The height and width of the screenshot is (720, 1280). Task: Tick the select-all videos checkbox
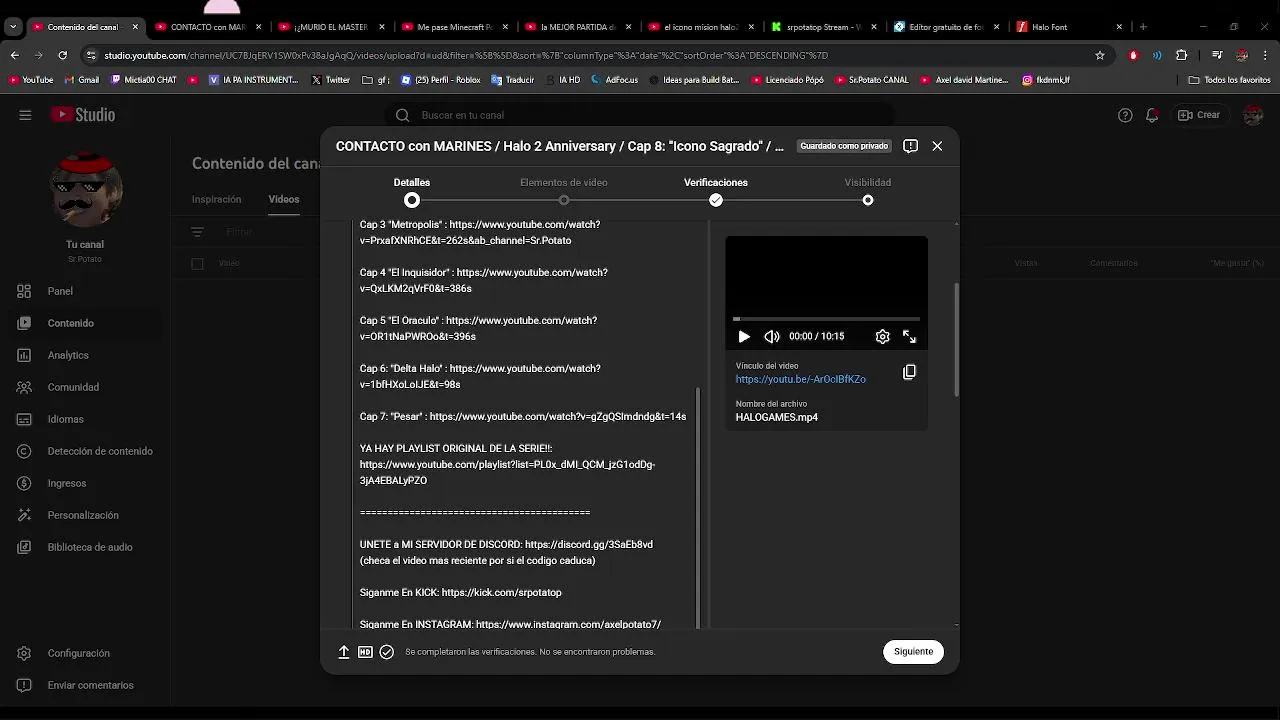point(197,264)
